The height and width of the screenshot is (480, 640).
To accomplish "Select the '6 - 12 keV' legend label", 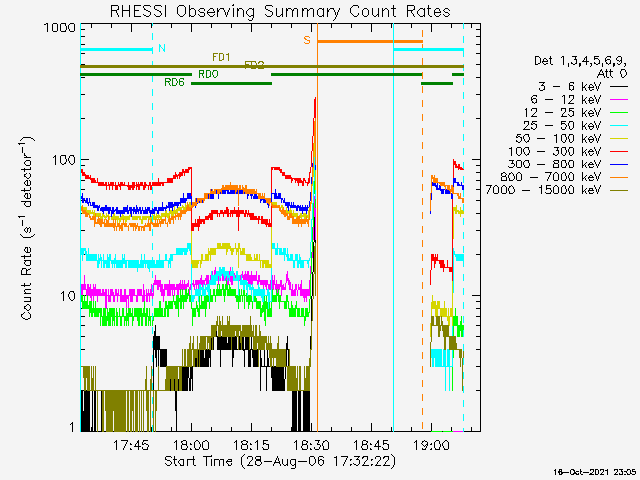I will (x=566, y=100).
